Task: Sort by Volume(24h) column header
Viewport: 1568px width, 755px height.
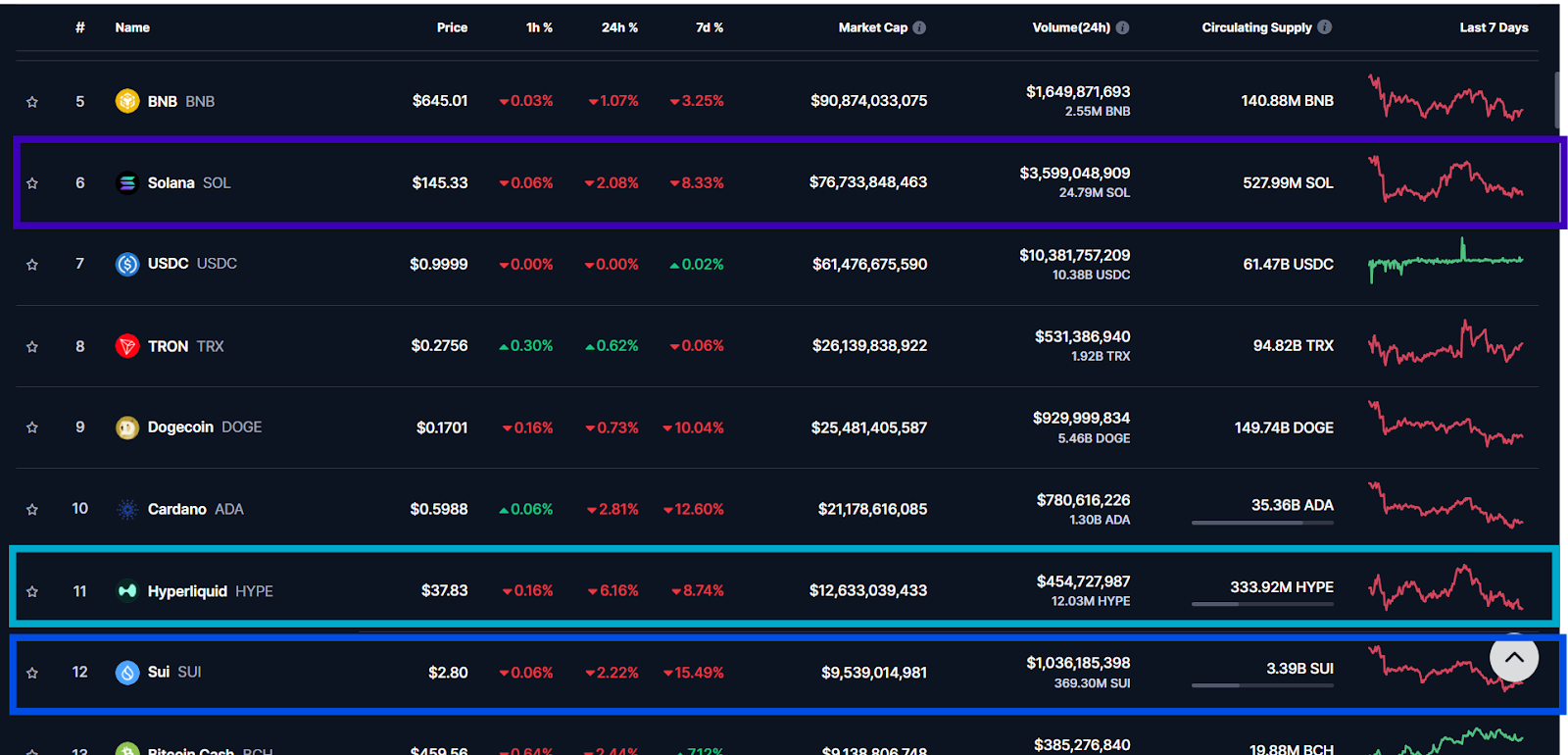Action: coord(1071,27)
